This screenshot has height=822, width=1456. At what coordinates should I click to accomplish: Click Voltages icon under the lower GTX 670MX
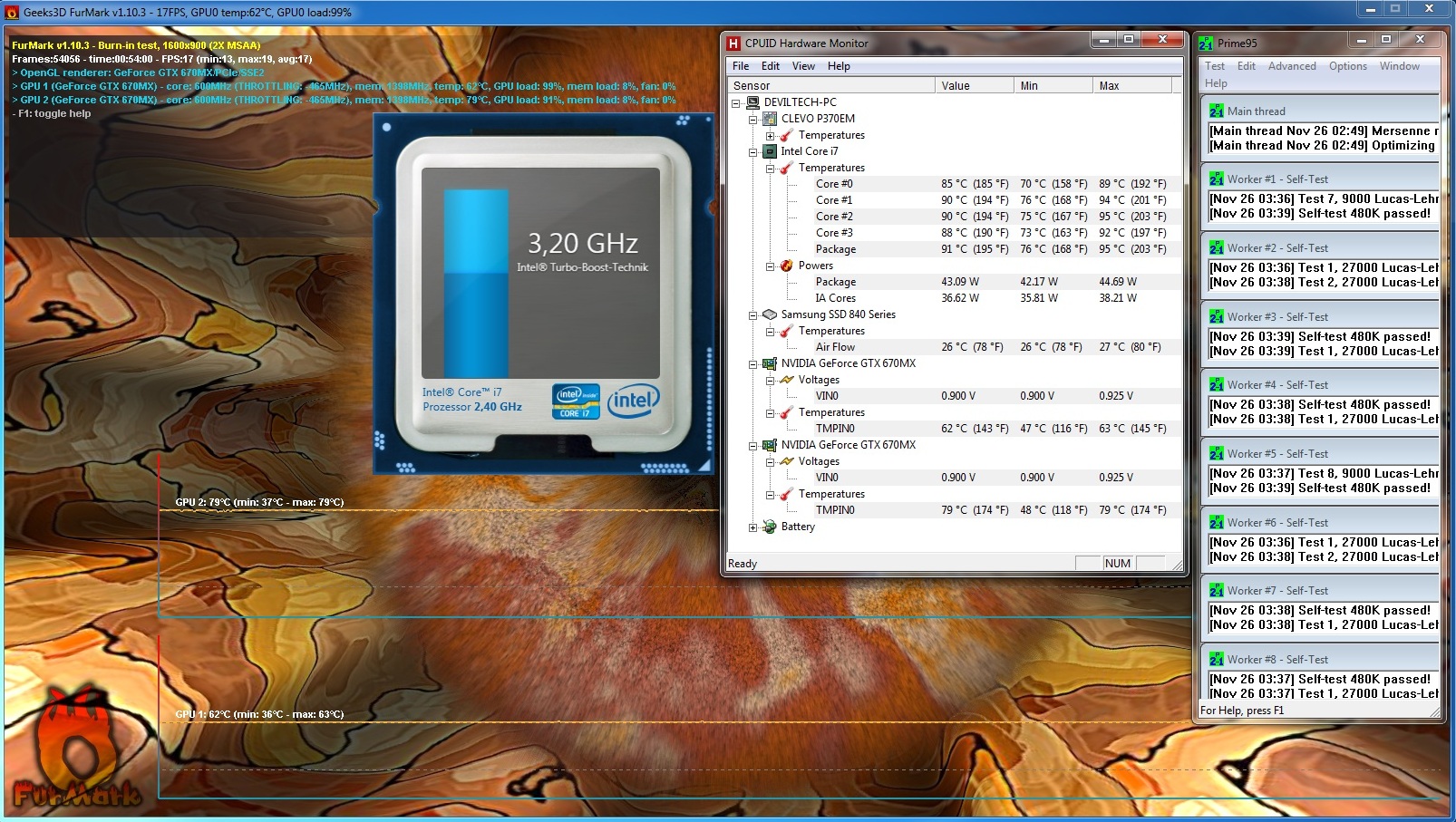(x=787, y=461)
